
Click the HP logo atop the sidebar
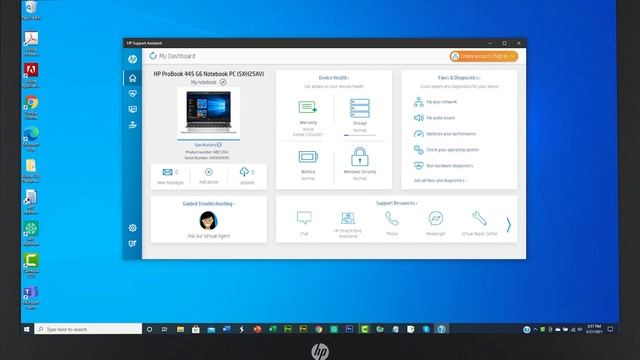click(x=133, y=59)
